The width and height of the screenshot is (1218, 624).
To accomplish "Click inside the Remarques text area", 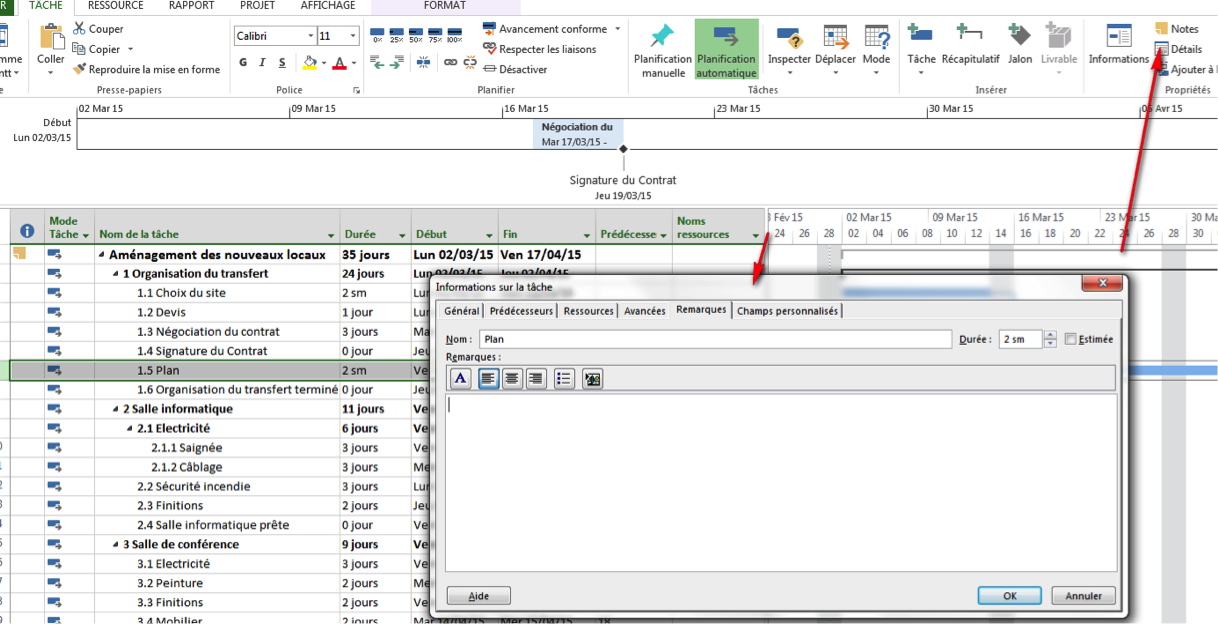I will pyautogui.click(x=781, y=482).
